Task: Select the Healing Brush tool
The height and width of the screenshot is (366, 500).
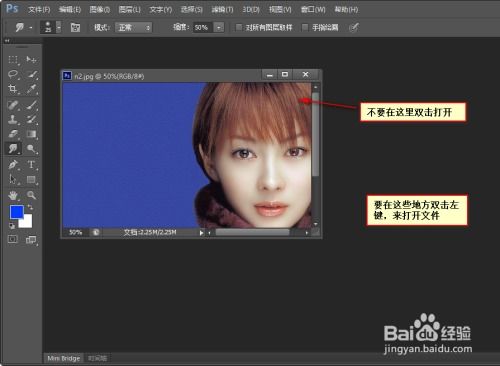Action: [13, 105]
